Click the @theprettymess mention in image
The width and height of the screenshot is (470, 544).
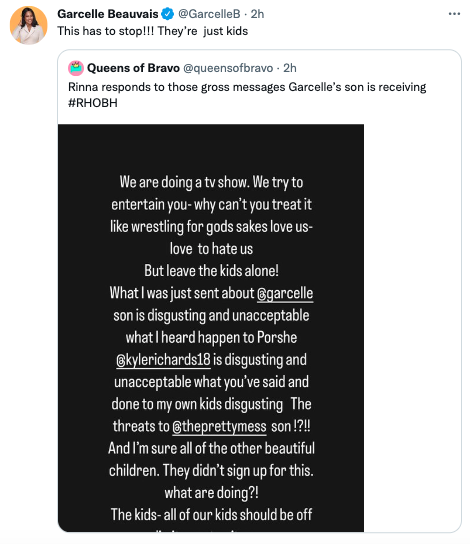(220, 427)
